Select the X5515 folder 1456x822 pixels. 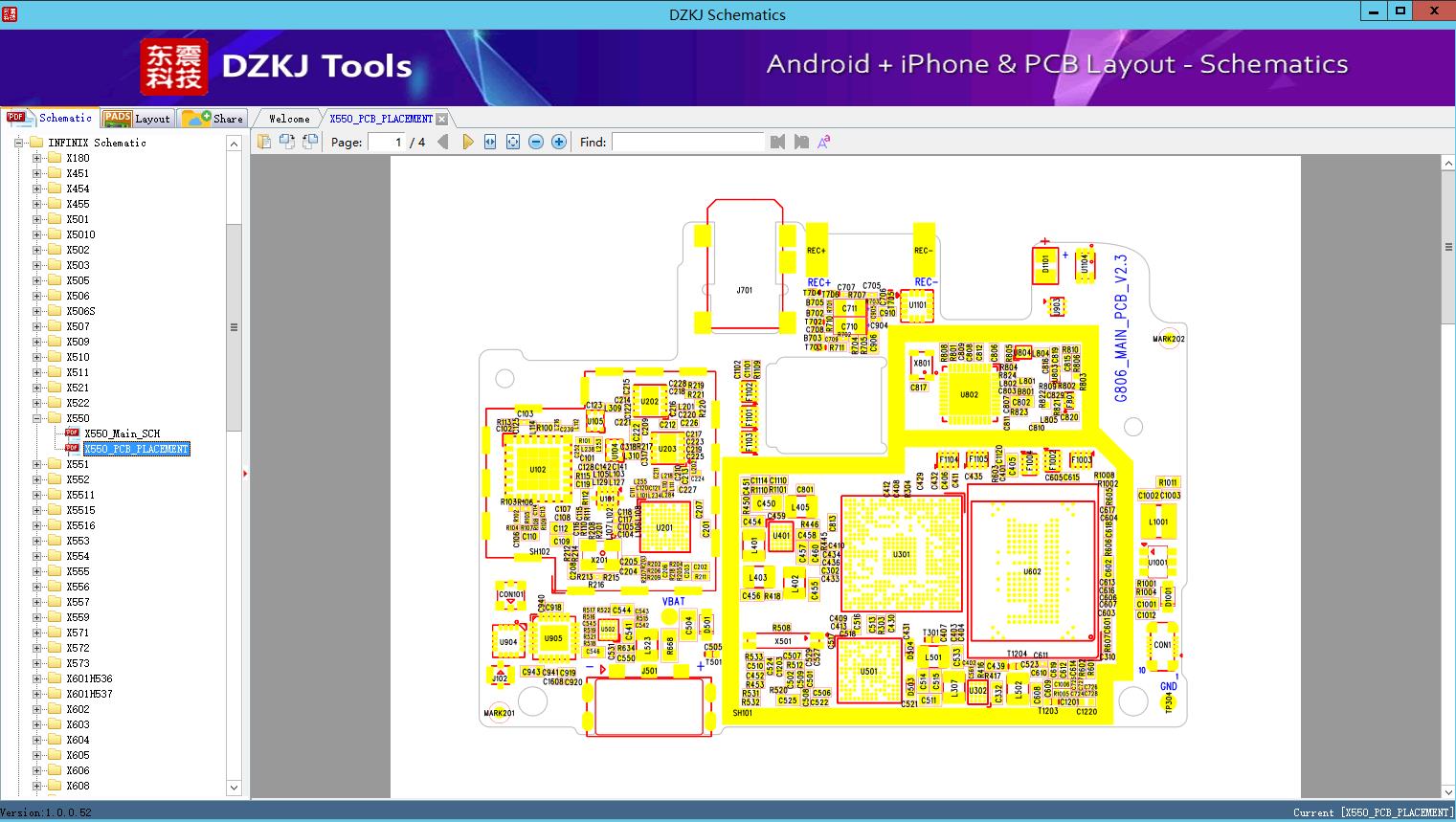80,510
